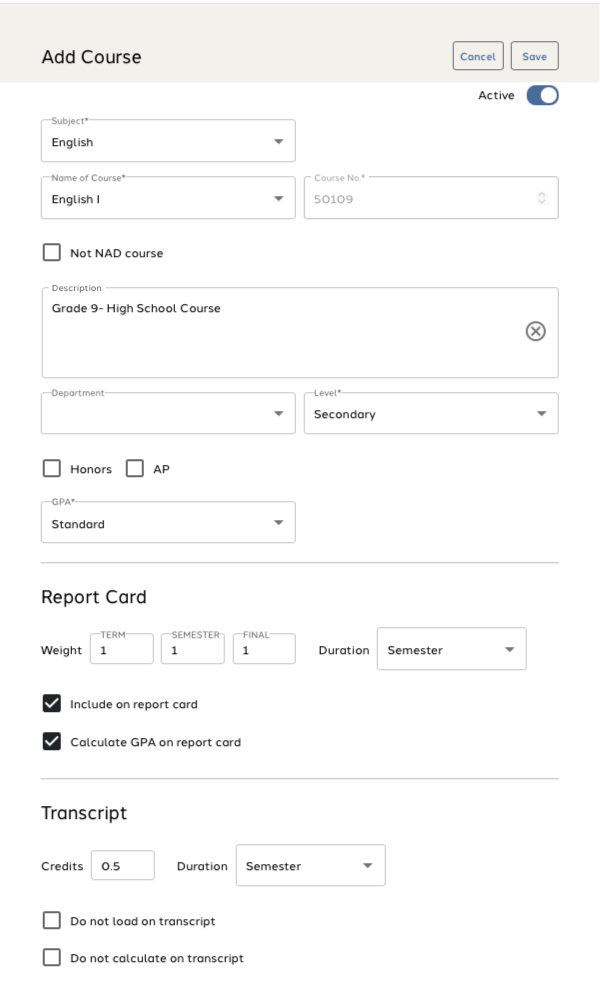Expand the Name of Course dropdown
Viewport: 600px width, 984px height.
tap(168, 199)
